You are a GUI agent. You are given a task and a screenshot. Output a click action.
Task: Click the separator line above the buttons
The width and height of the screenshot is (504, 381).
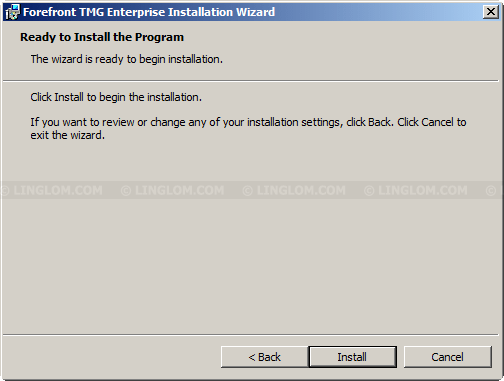point(251,335)
